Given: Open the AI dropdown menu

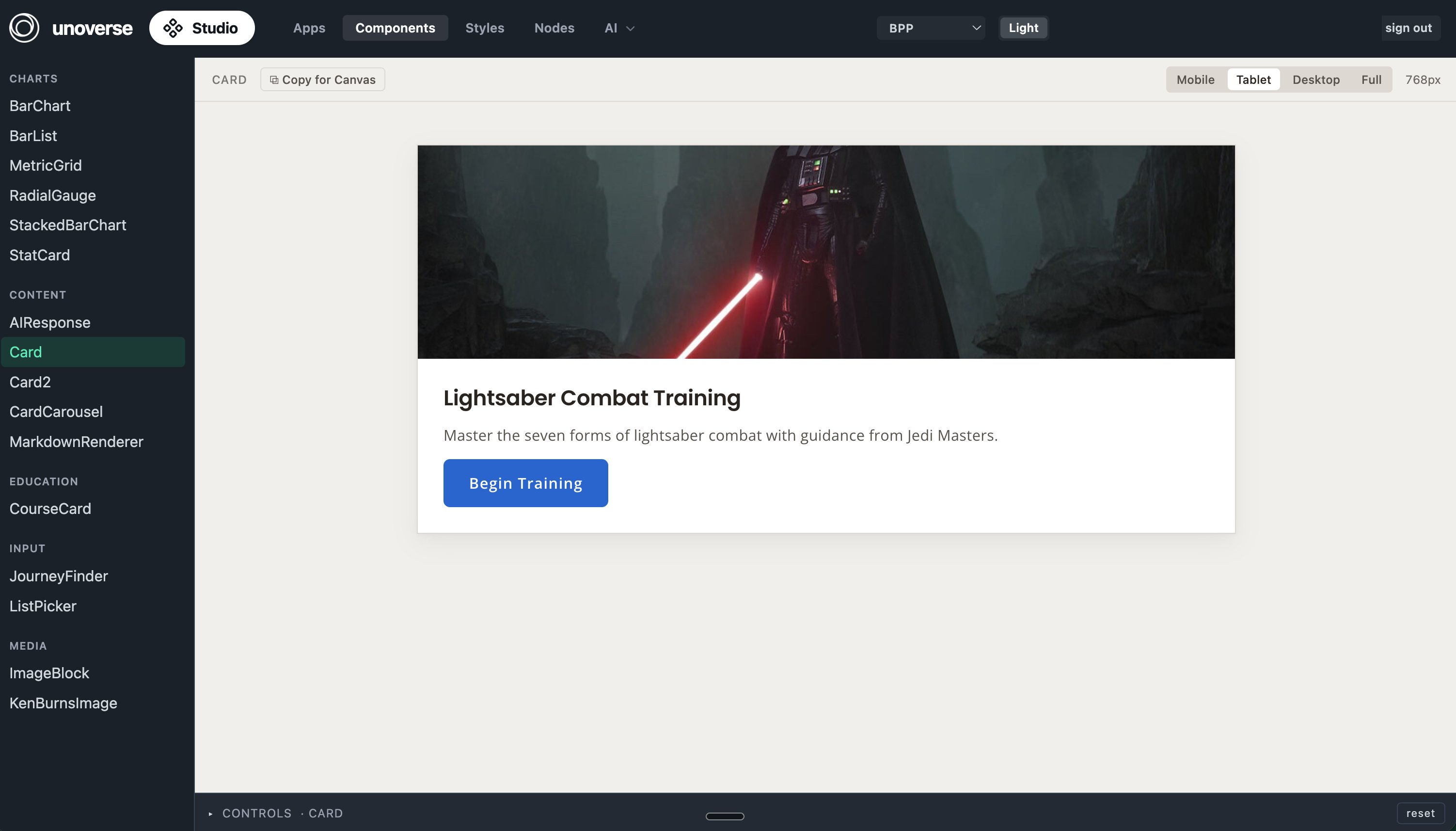Looking at the screenshot, I should tap(619, 28).
